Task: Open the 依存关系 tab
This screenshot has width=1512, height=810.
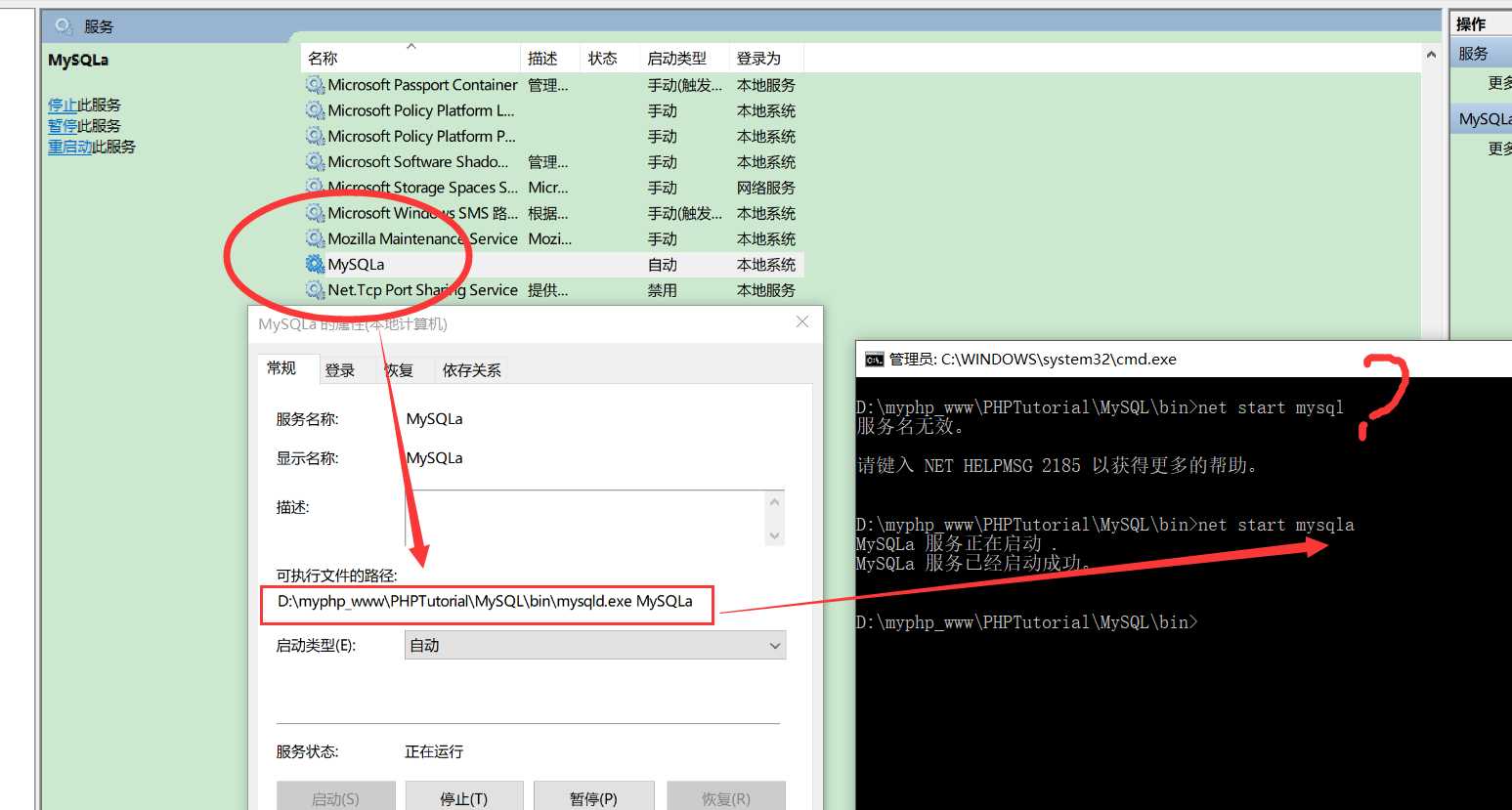Action: pyautogui.click(x=471, y=370)
